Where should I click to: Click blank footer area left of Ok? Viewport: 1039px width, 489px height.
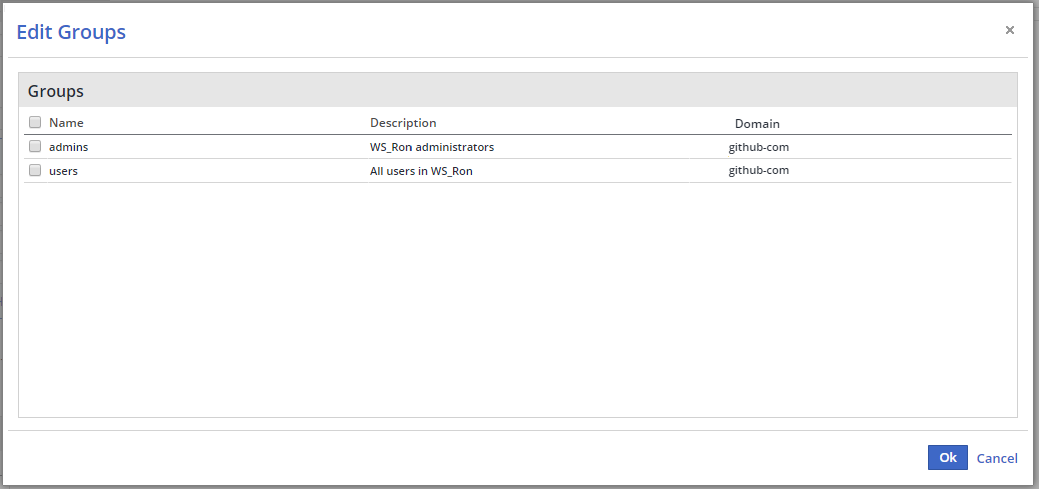pyautogui.click(x=500, y=458)
